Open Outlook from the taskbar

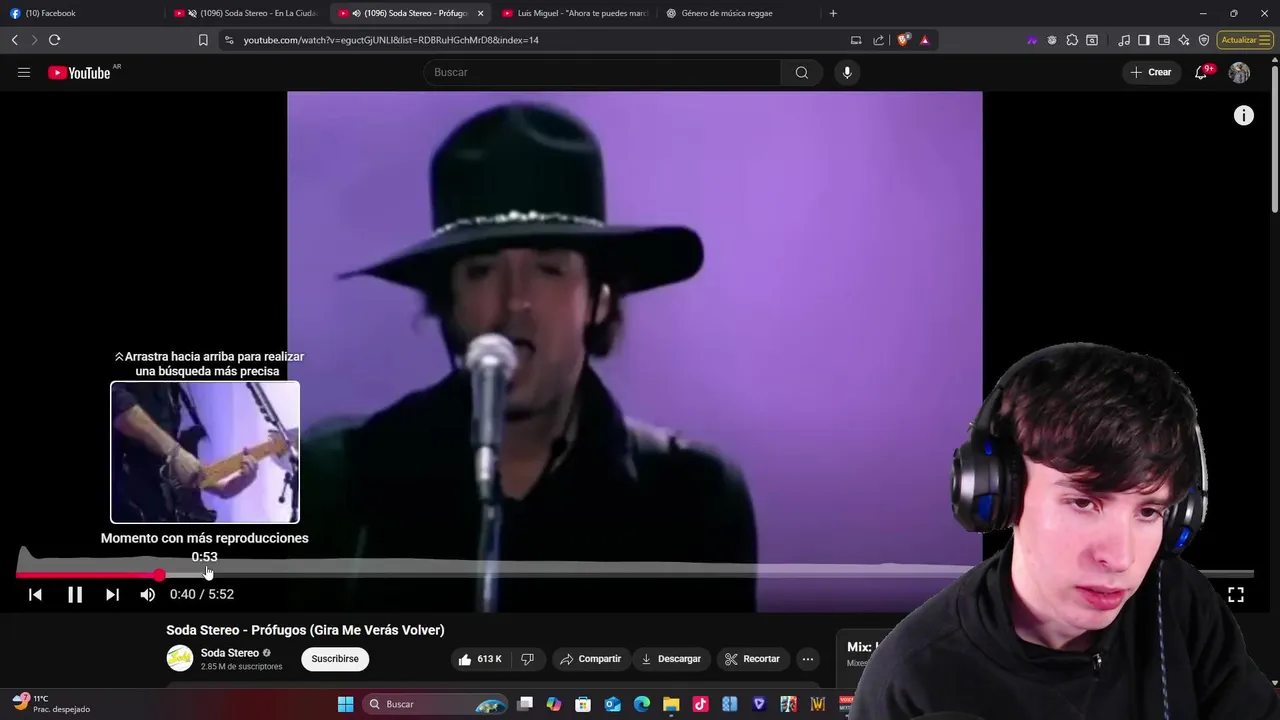point(612,704)
